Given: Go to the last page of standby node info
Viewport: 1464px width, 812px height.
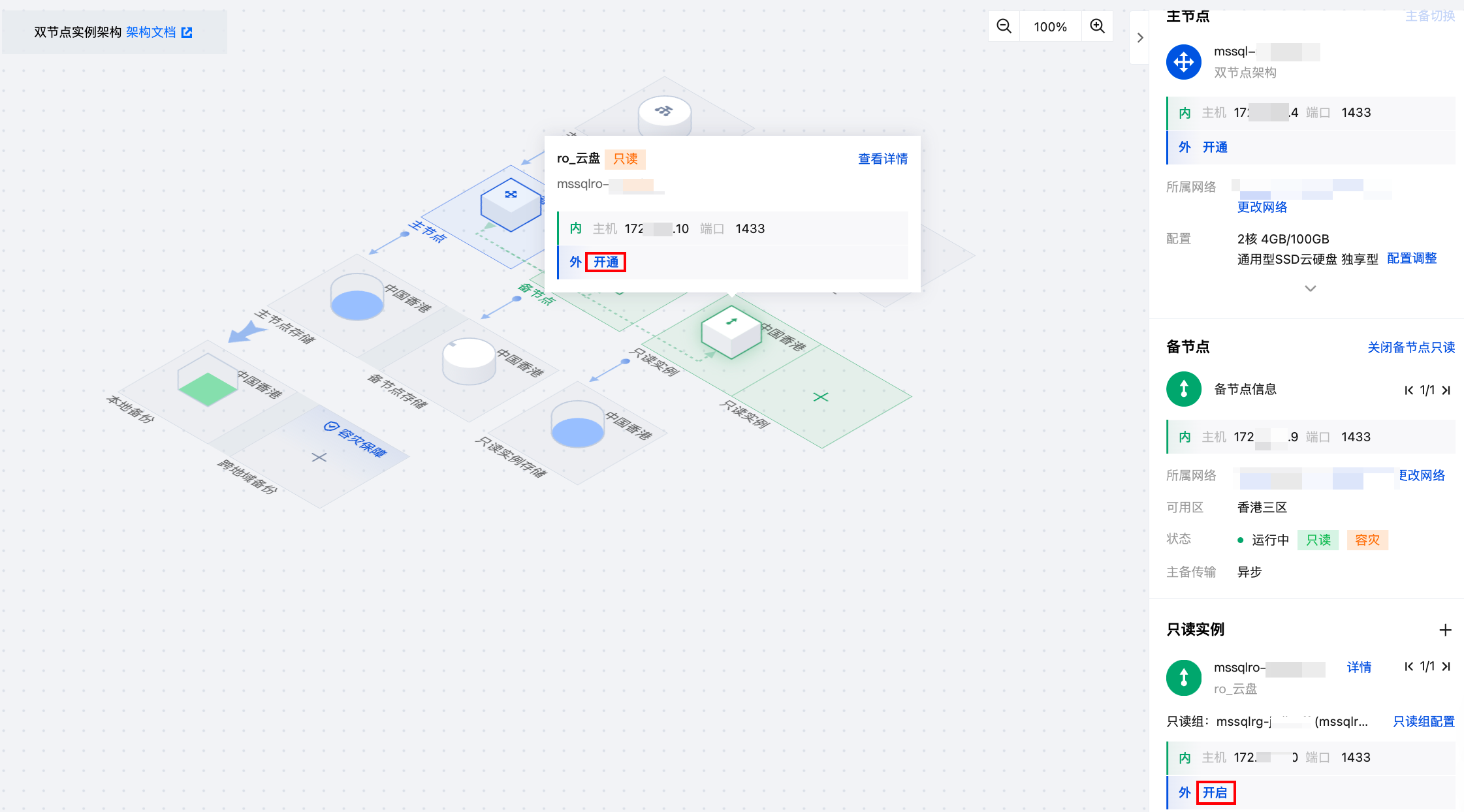Looking at the screenshot, I should (x=1446, y=390).
